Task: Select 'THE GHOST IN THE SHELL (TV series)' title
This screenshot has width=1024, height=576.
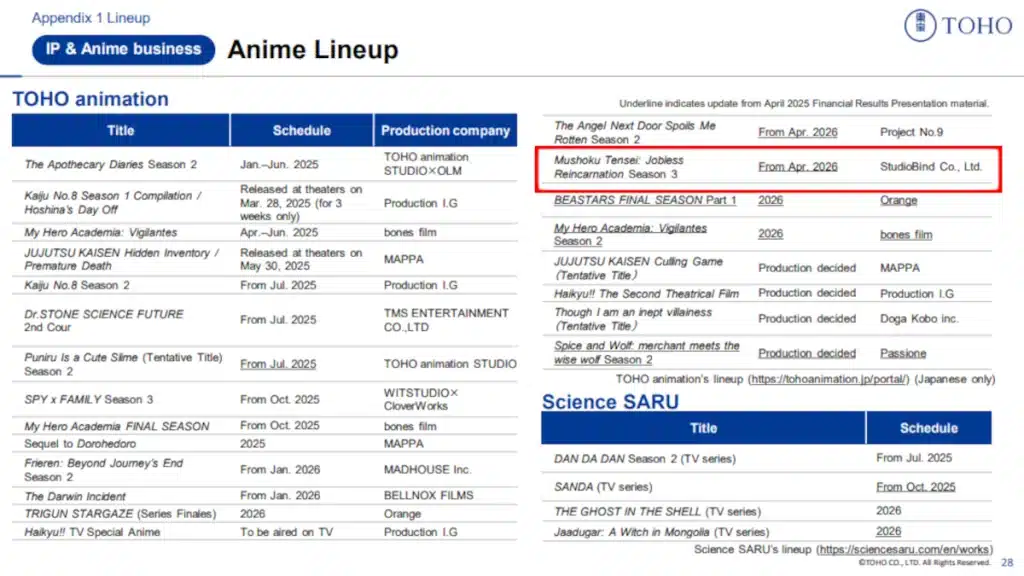Action: pos(657,512)
